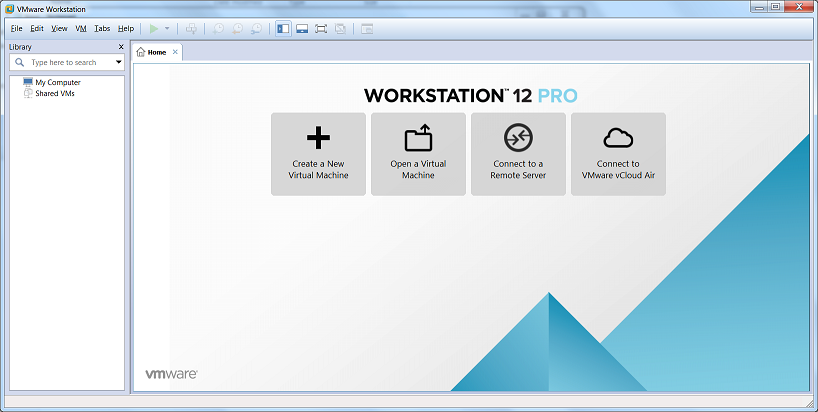
Task: Click the house icon on Home tab
Action: click(x=140, y=52)
